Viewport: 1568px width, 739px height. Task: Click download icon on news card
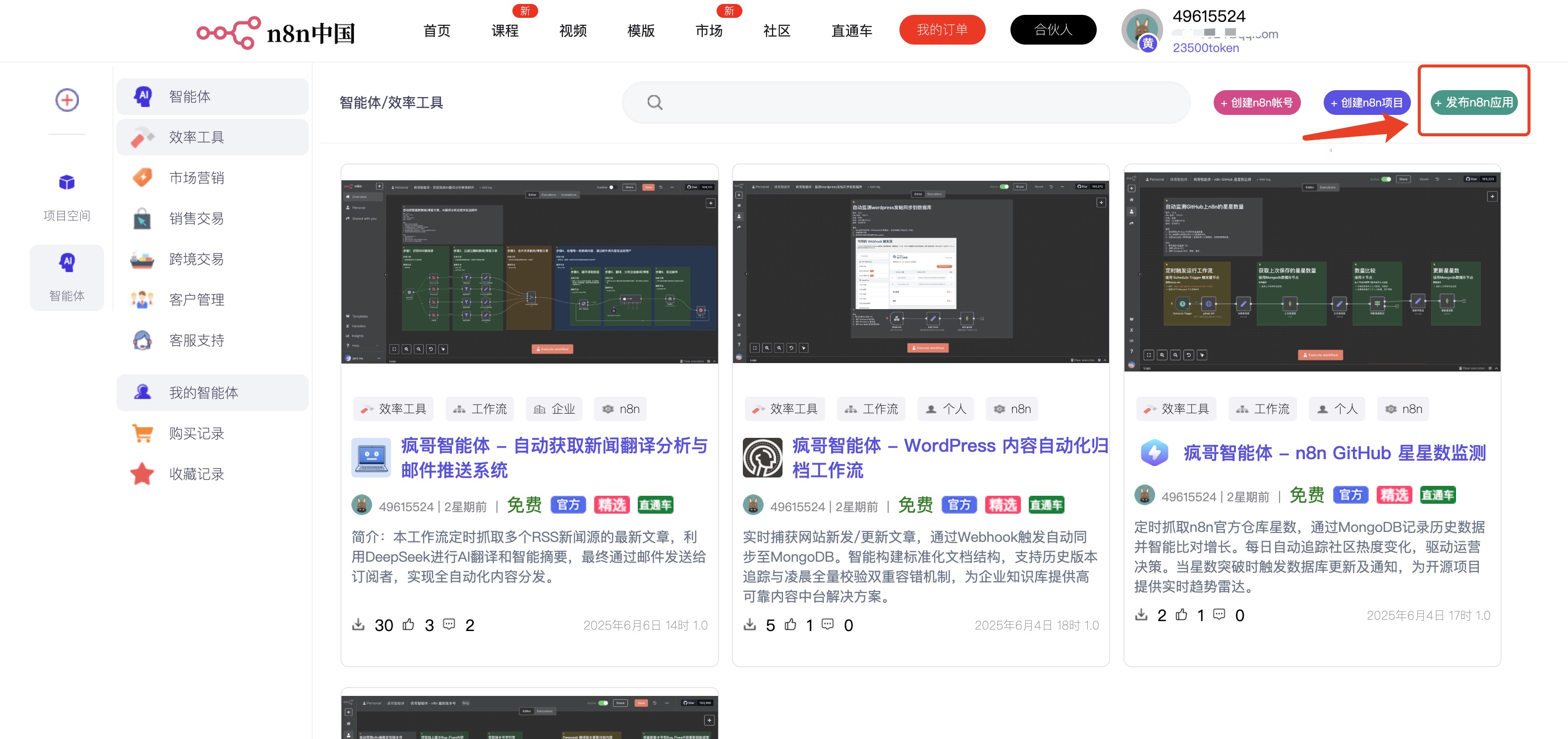click(358, 625)
